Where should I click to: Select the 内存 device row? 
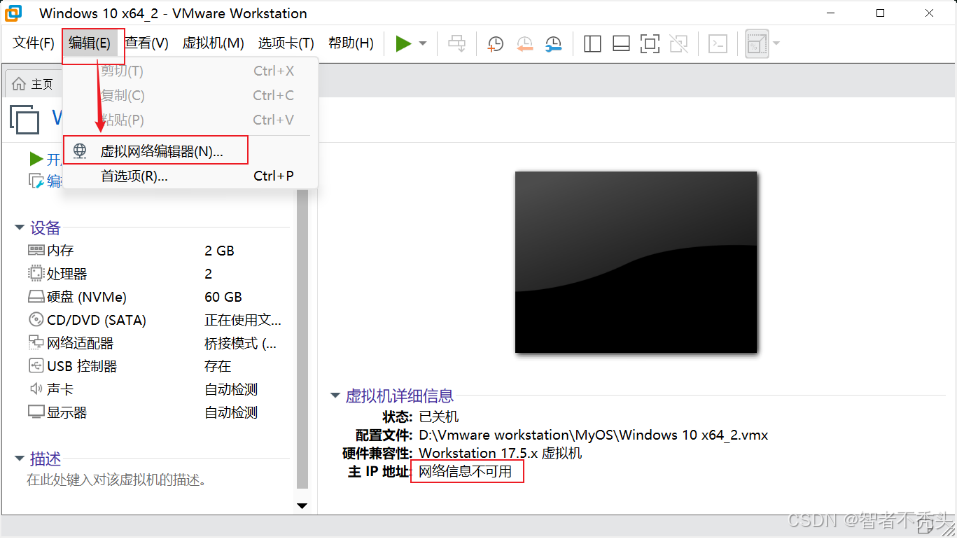154,250
